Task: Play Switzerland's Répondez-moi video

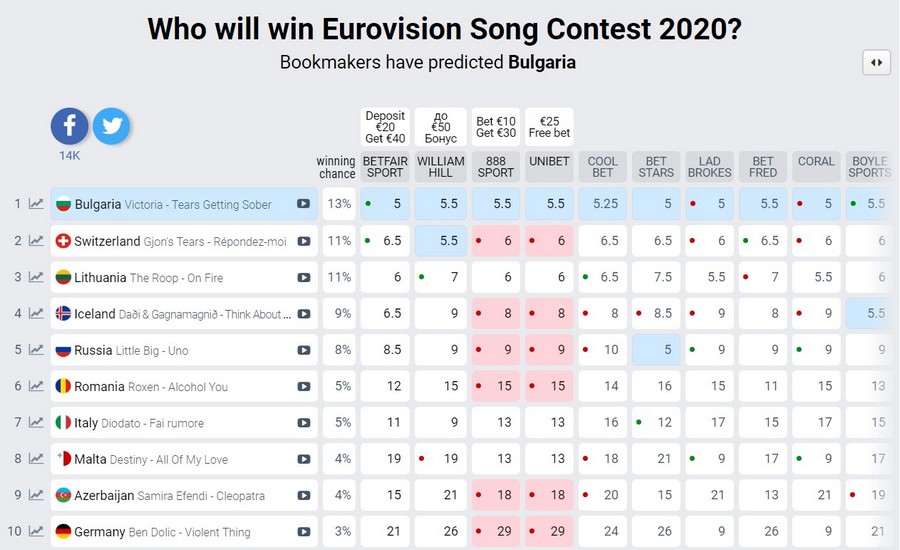Action: [303, 241]
